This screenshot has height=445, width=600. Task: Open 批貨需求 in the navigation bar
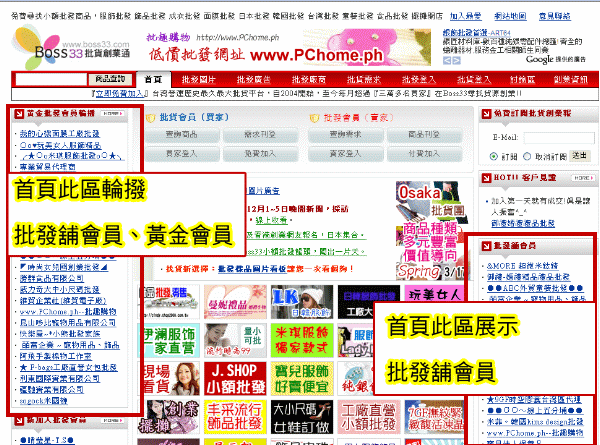coord(364,80)
